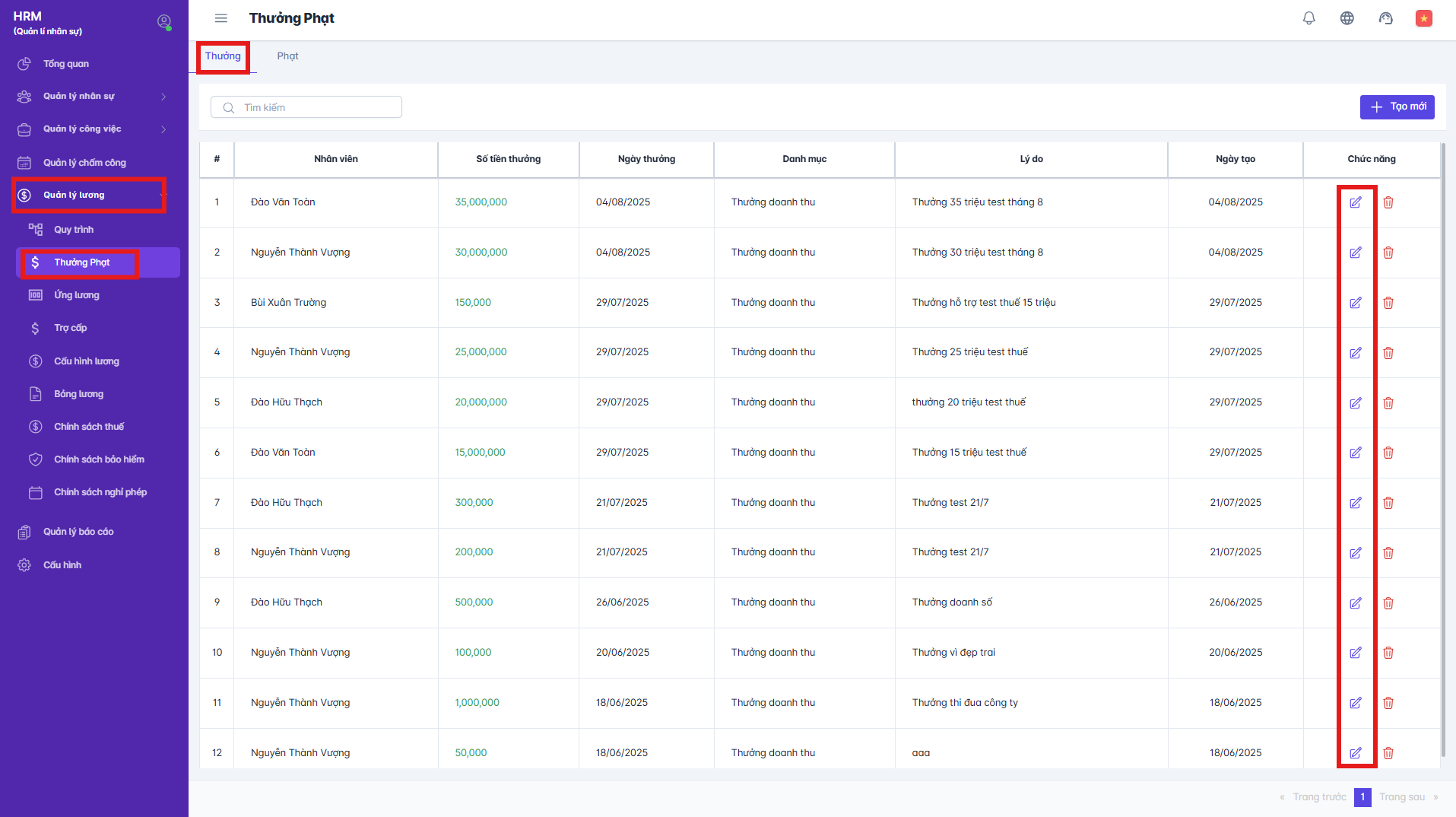Image resolution: width=1456 pixels, height=817 pixels.
Task: Delete the row 3 reward for Bùi Xuân Trường
Action: coord(1388,303)
